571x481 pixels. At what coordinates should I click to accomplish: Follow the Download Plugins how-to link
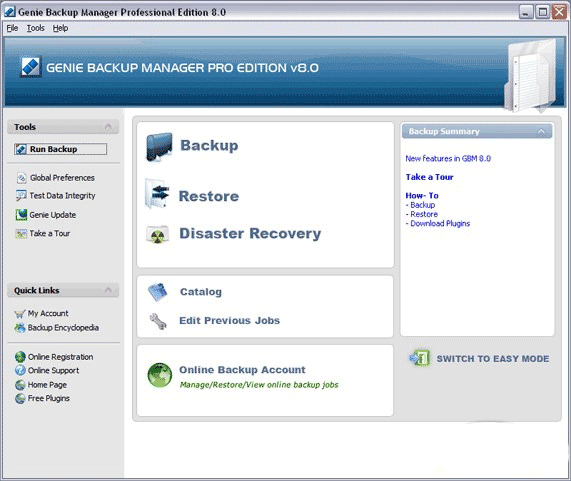(440, 224)
